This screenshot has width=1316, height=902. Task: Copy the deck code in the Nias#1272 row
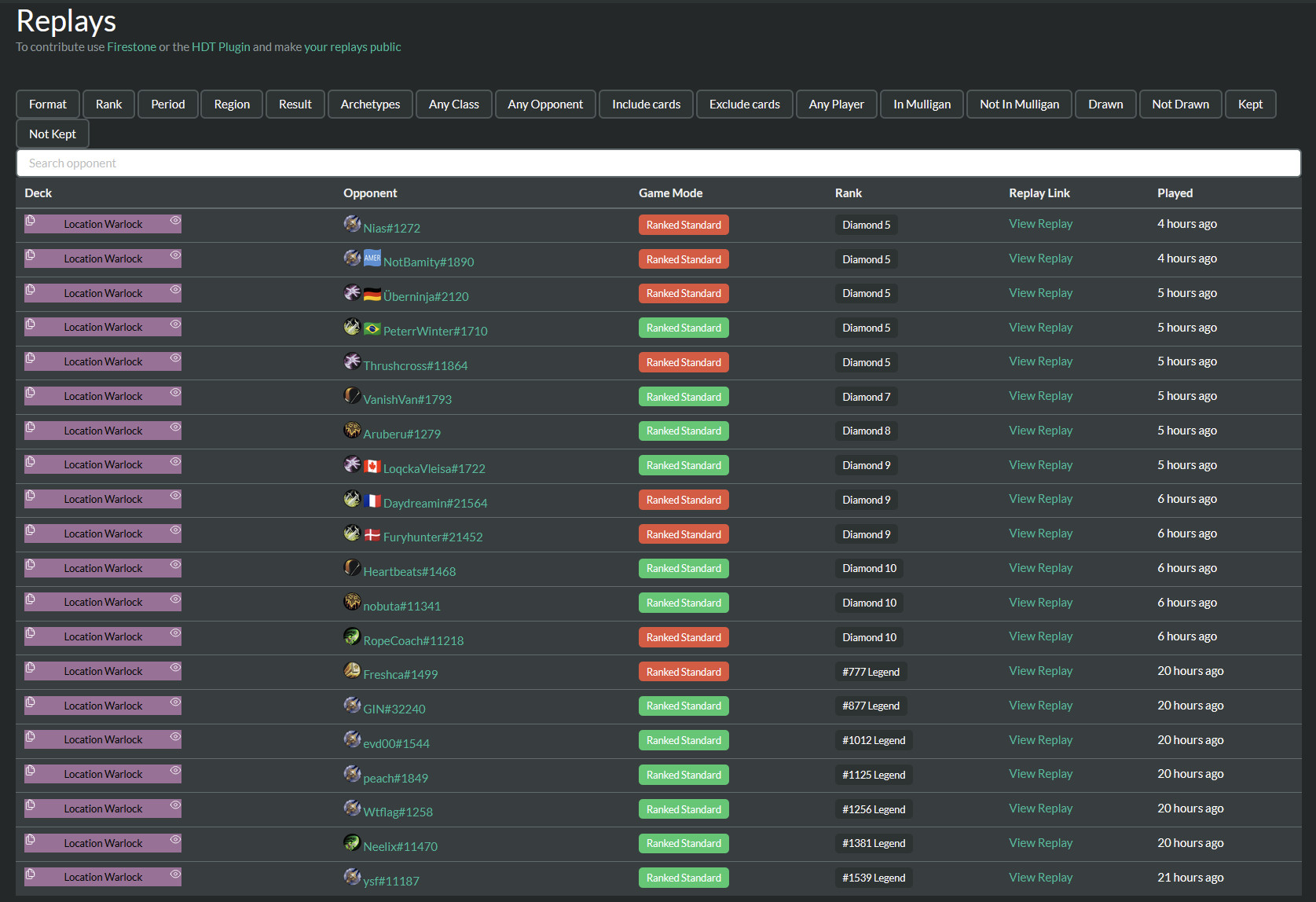30,222
